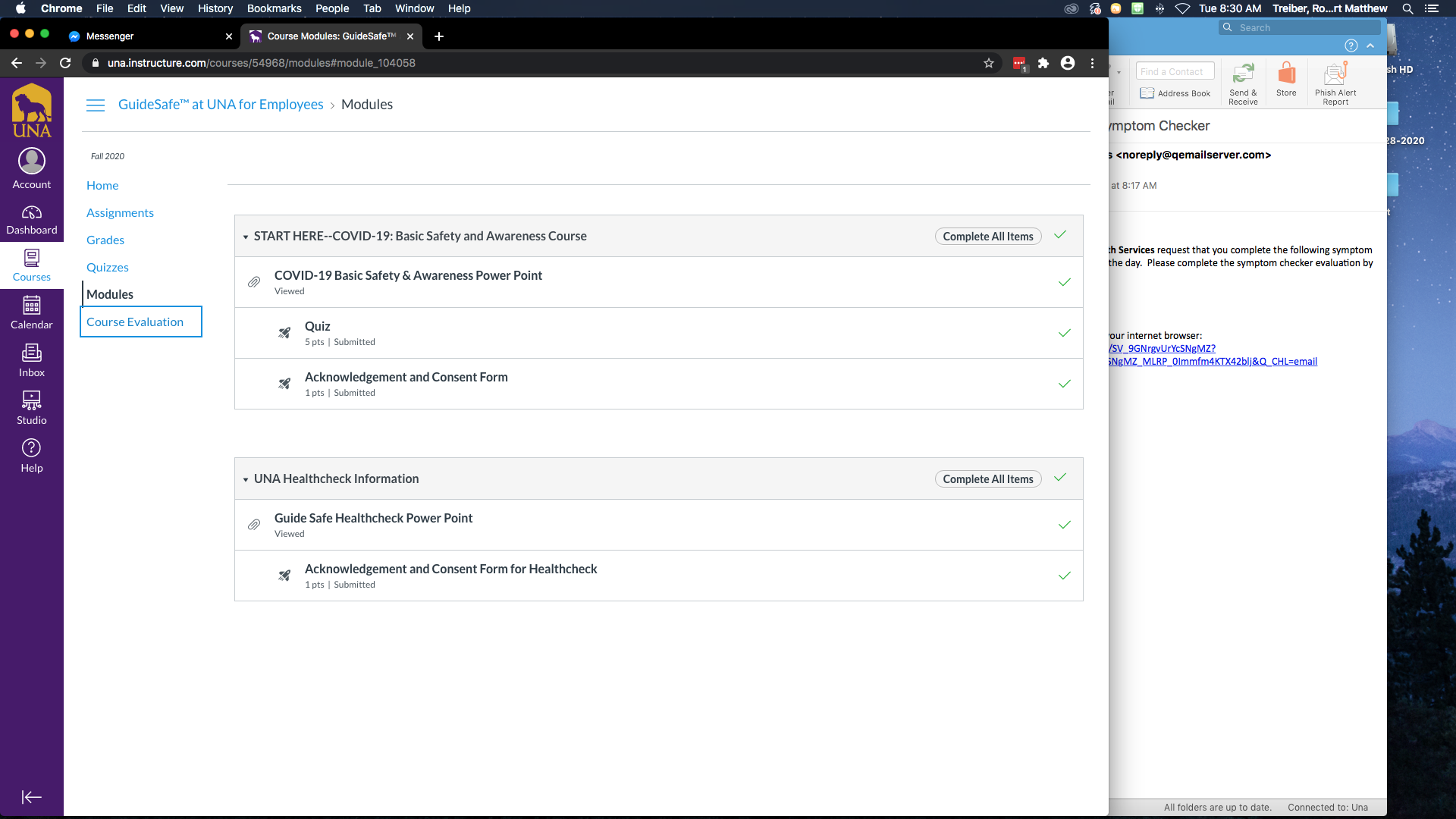
Task: Click the hamburger course menu icon
Action: point(96,105)
